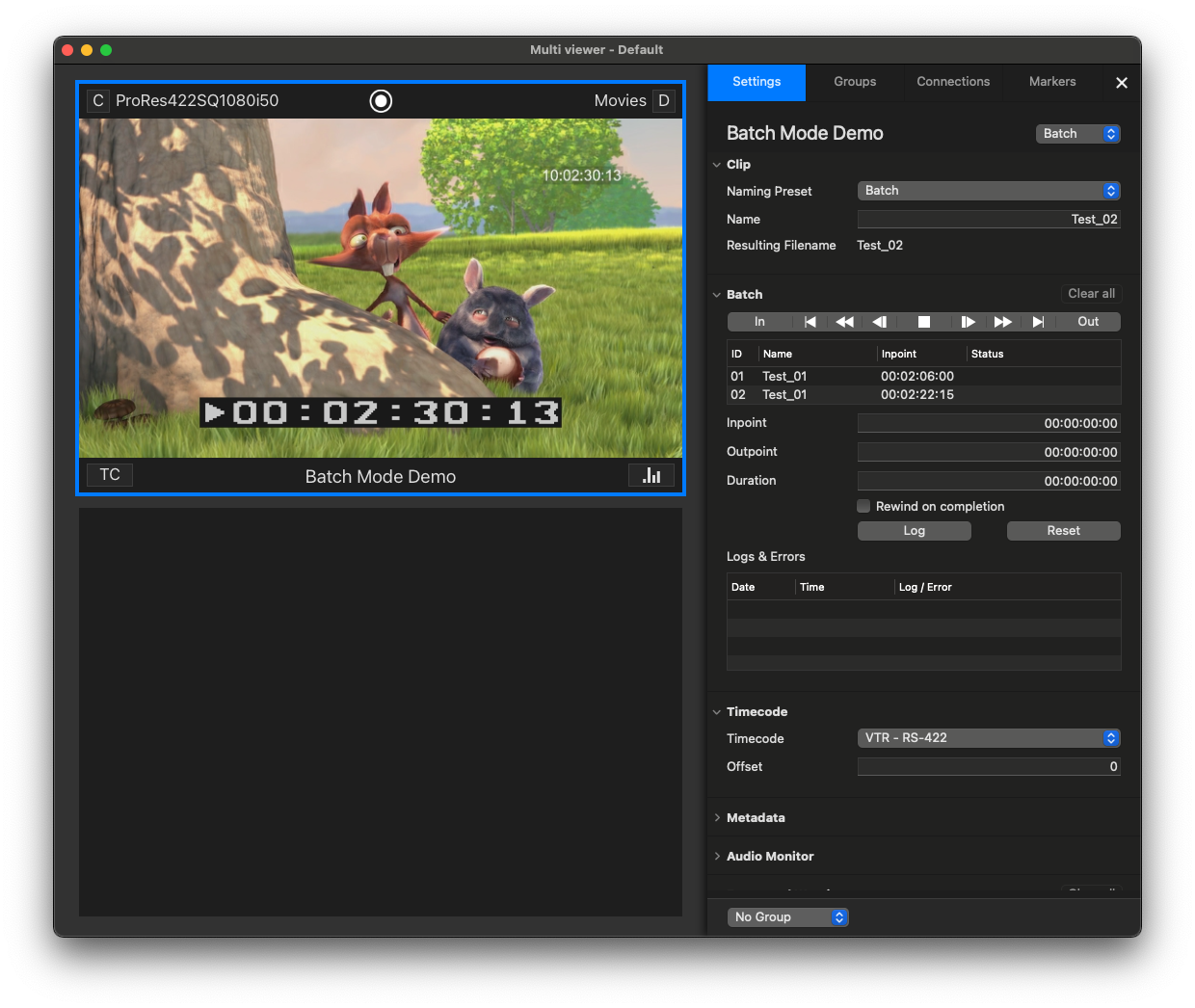Screen dimensions: 1195x1008
Task: Select batch row 01 Test_01
Action: 924,377
